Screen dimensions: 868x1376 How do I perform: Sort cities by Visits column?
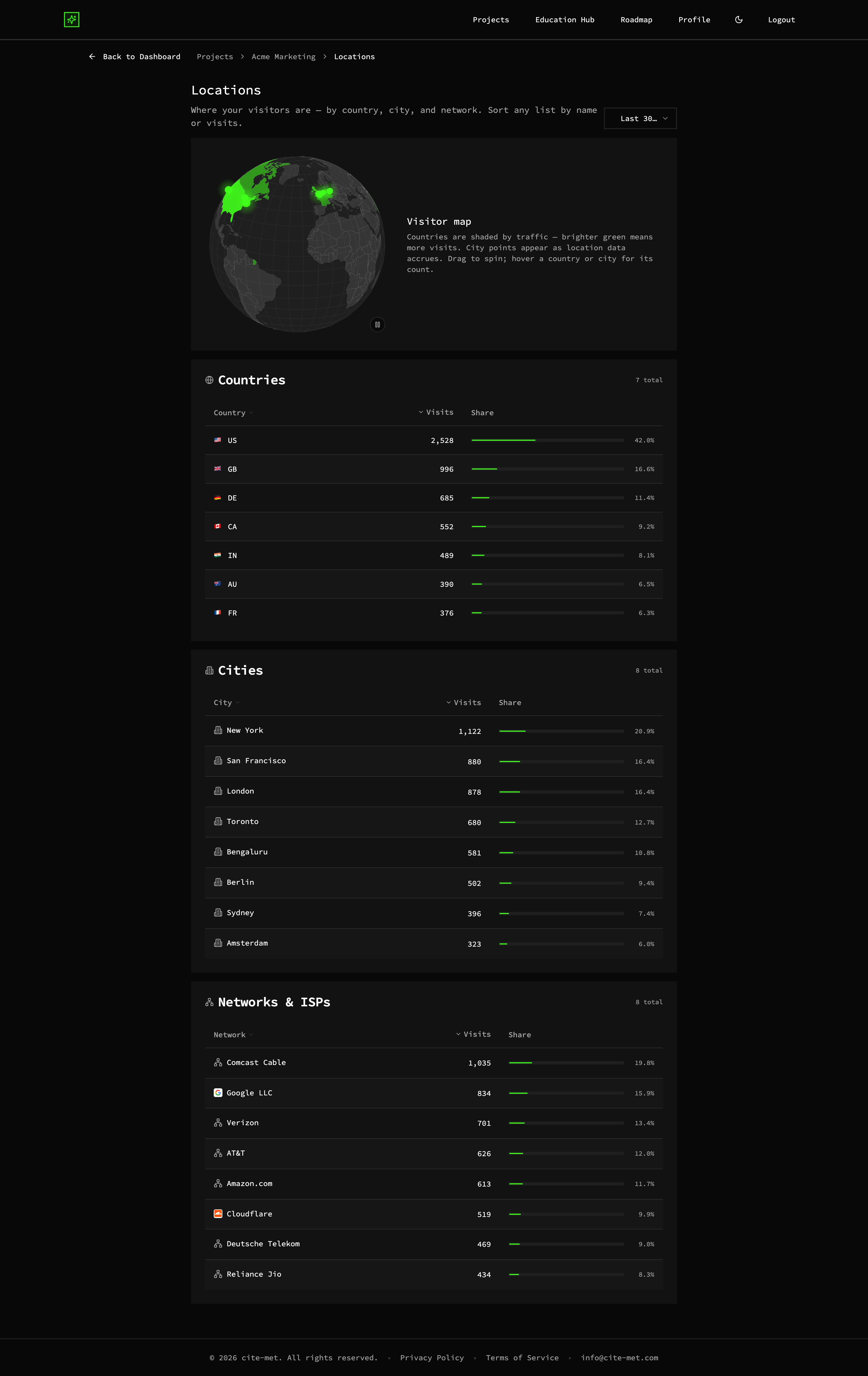tap(464, 703)
